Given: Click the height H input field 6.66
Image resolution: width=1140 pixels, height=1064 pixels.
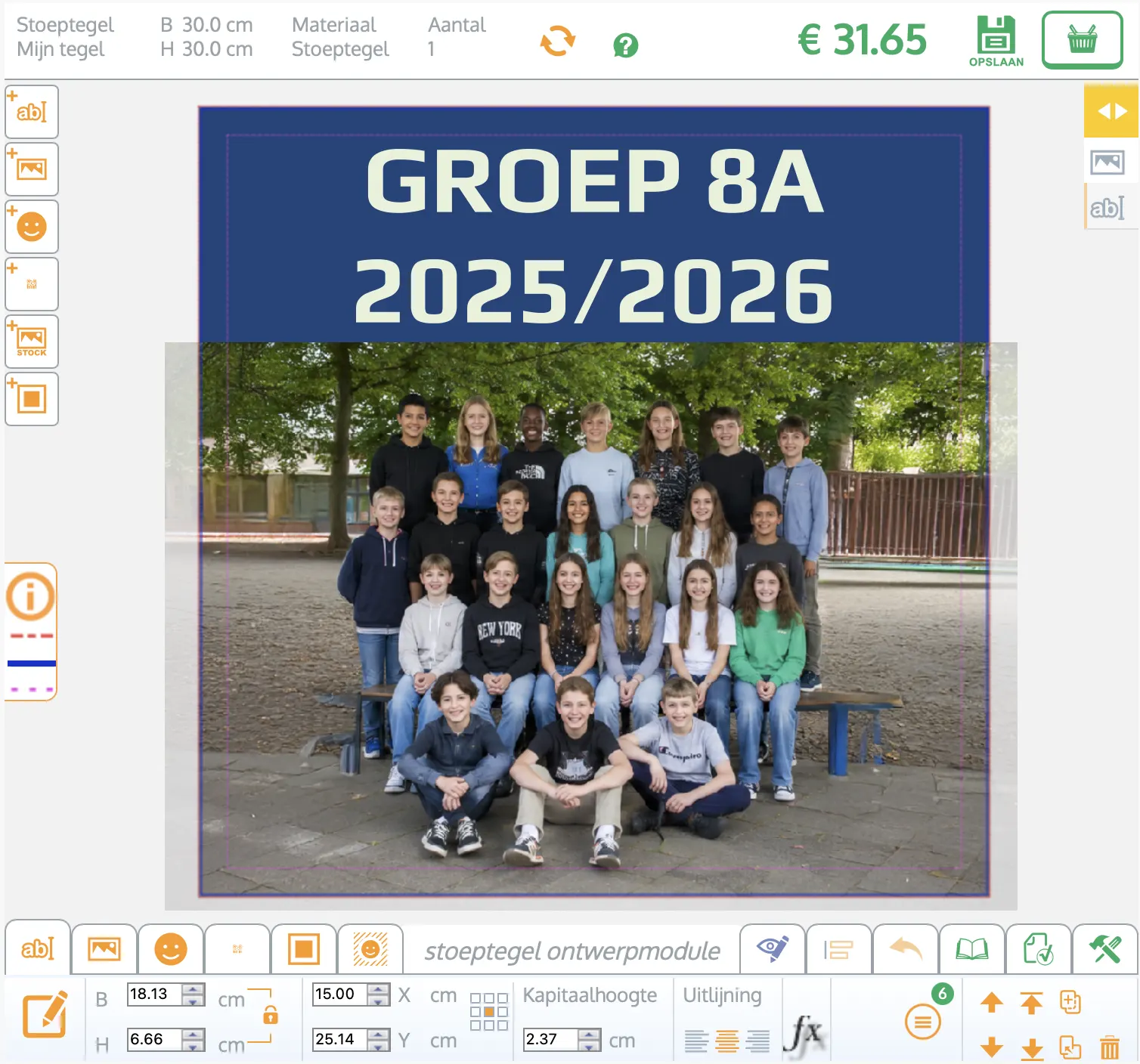Looking at the screenshot, I should pos(155,1039).
